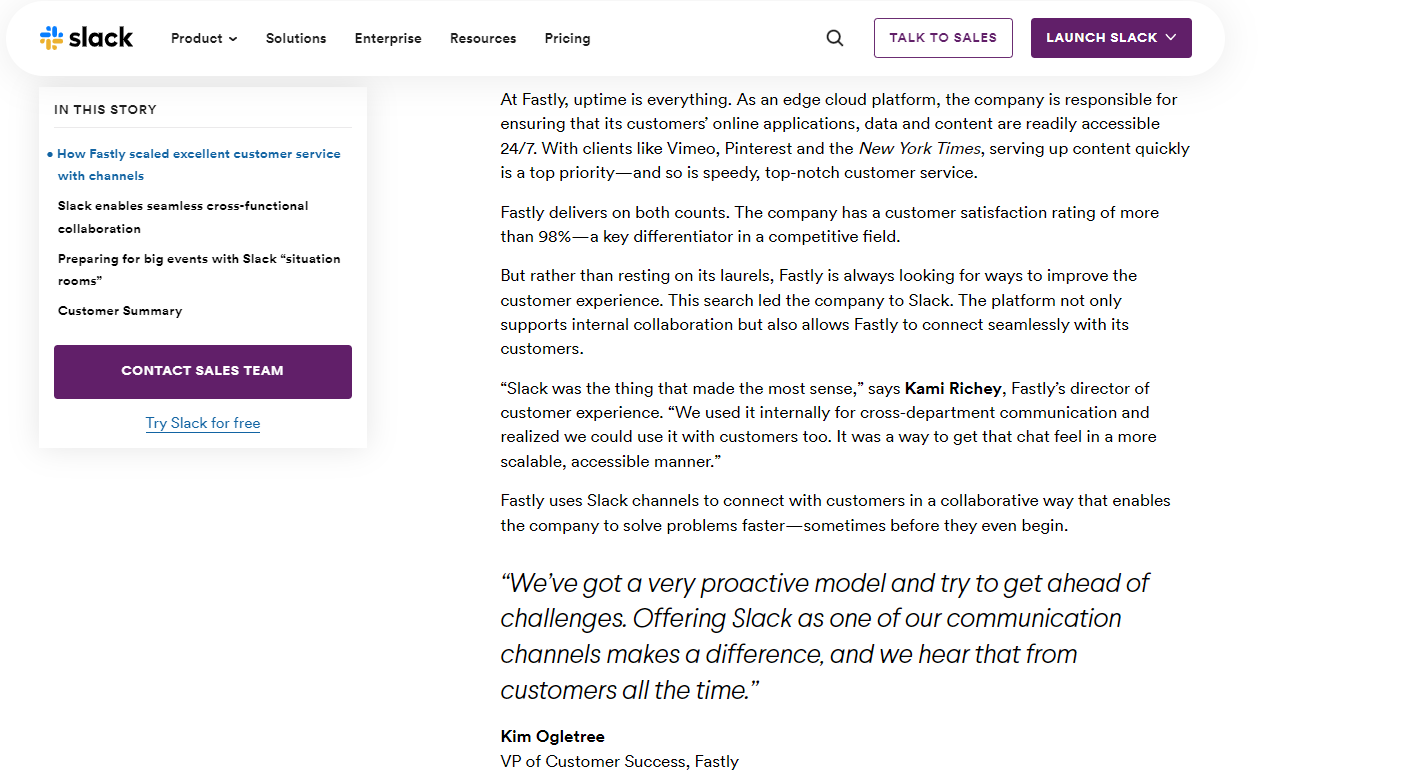Click the paragraph starting 'But rather than resting'
This screenshot has height=784, width=1415.
[819, 312]
